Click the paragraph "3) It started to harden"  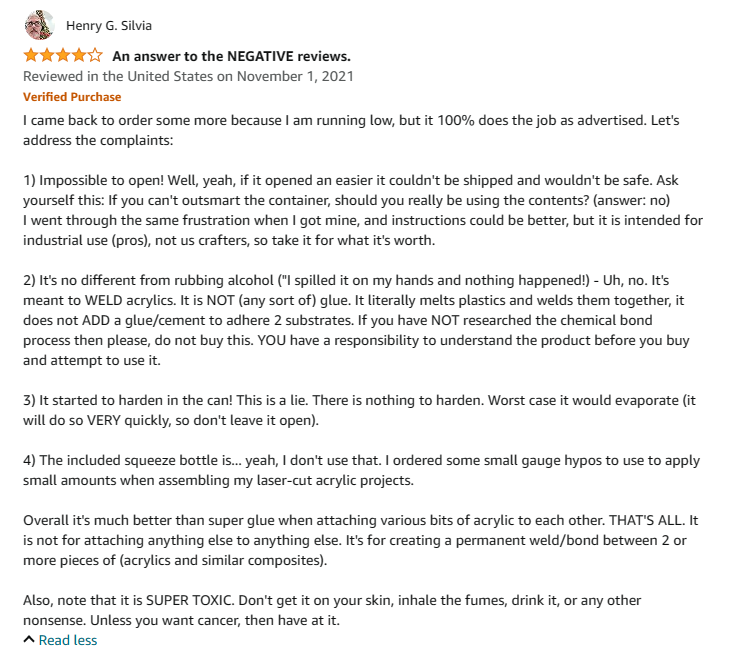point(360,410)
